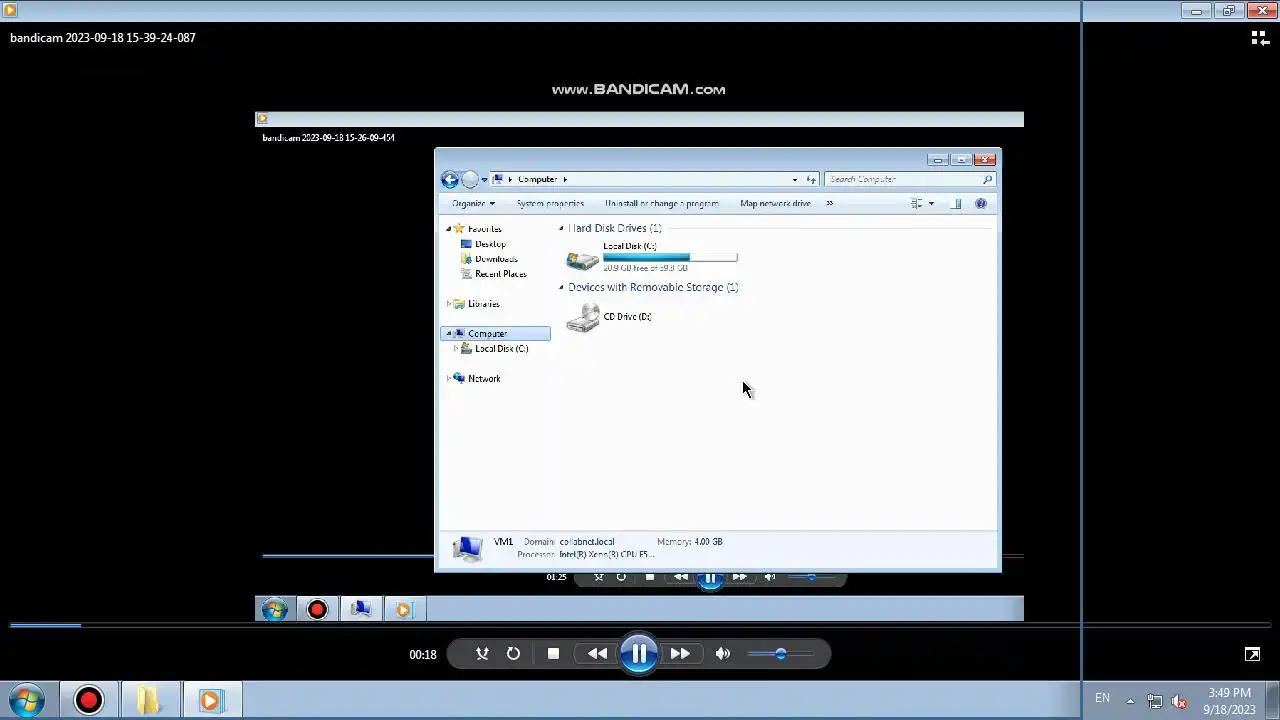Screen dimensions: 1280x720
Task: Click Uninstall or change a program
Action: 661,203
